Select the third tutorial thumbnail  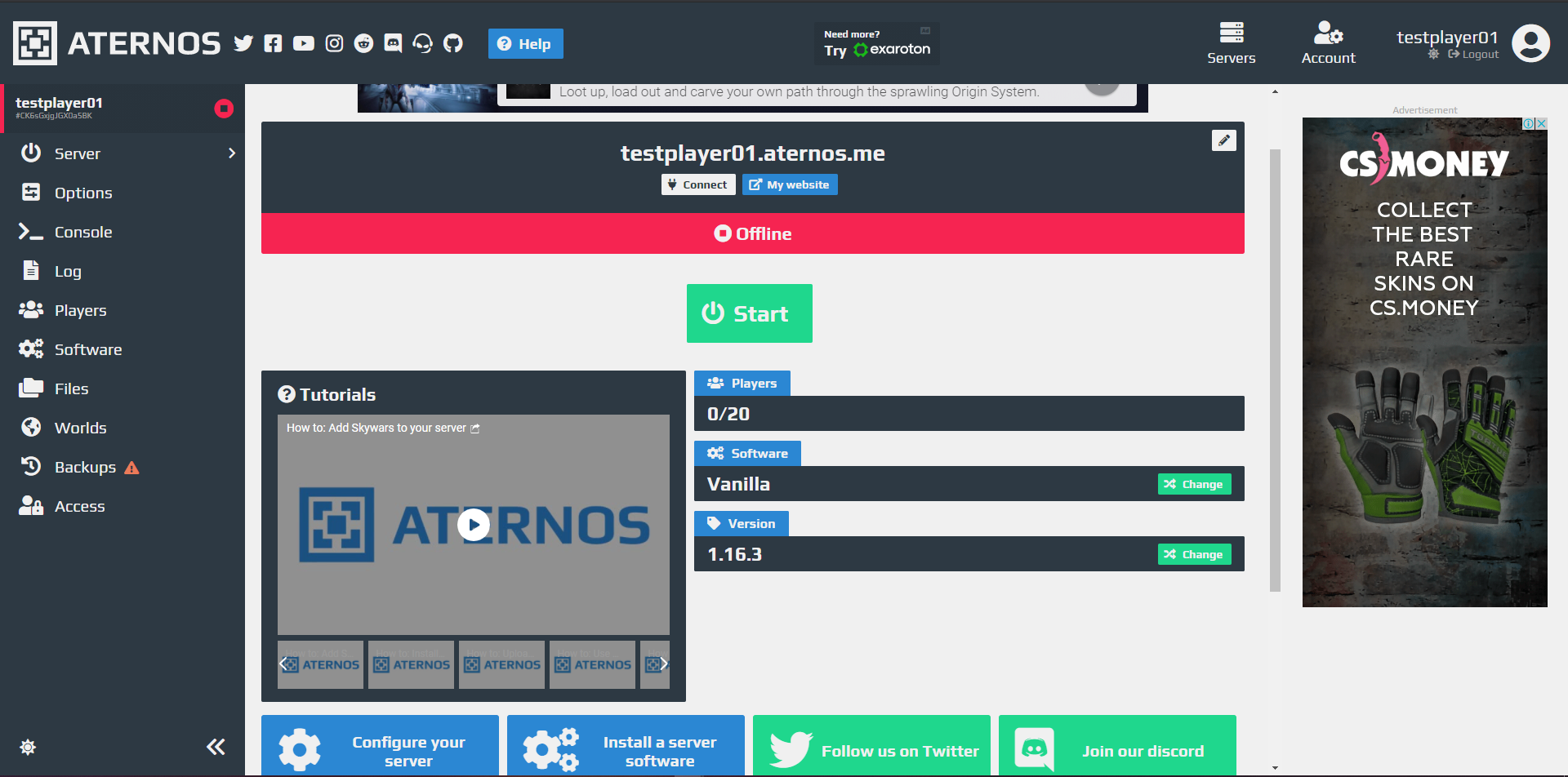coord(501,664)
